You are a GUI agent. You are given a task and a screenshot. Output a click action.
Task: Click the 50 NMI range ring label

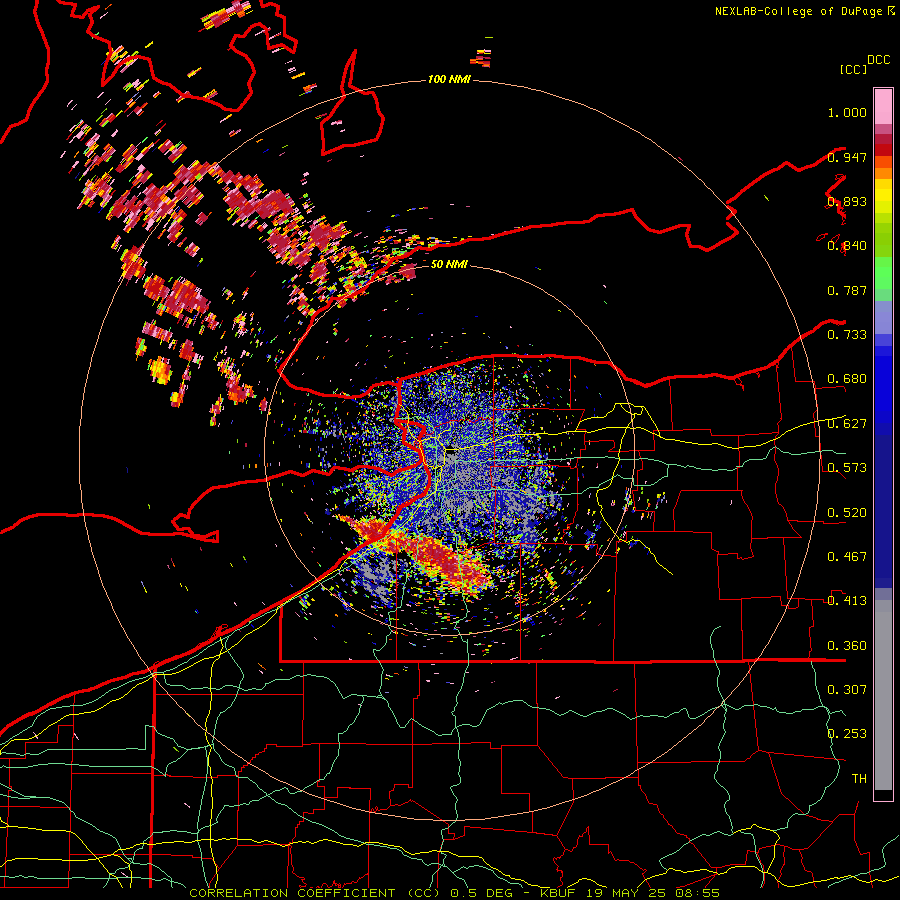[x=449, y=264]
